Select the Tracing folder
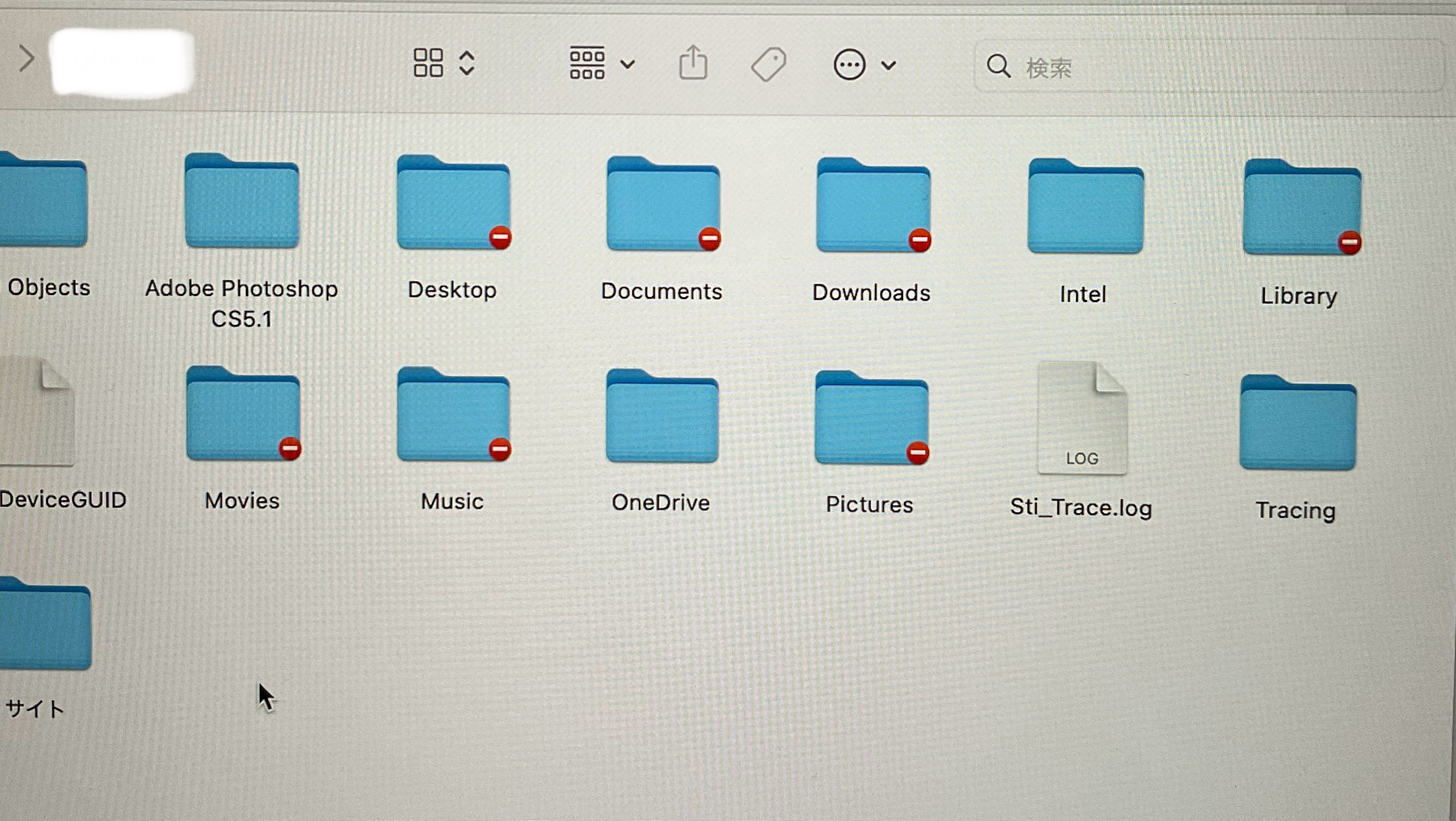 pyautogui.click(x=1297, y=424)
